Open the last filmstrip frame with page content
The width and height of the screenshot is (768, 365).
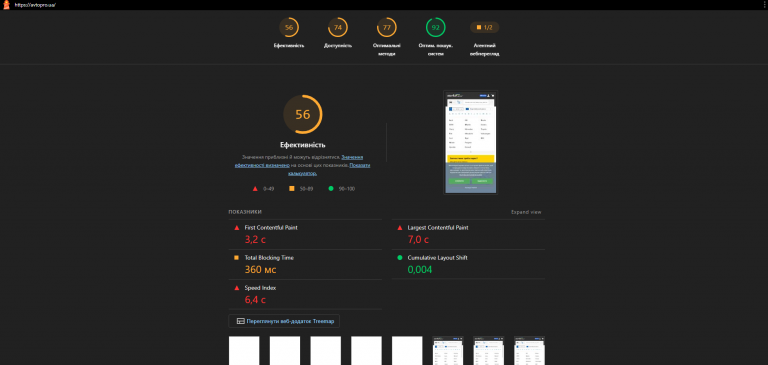[529, 351]
